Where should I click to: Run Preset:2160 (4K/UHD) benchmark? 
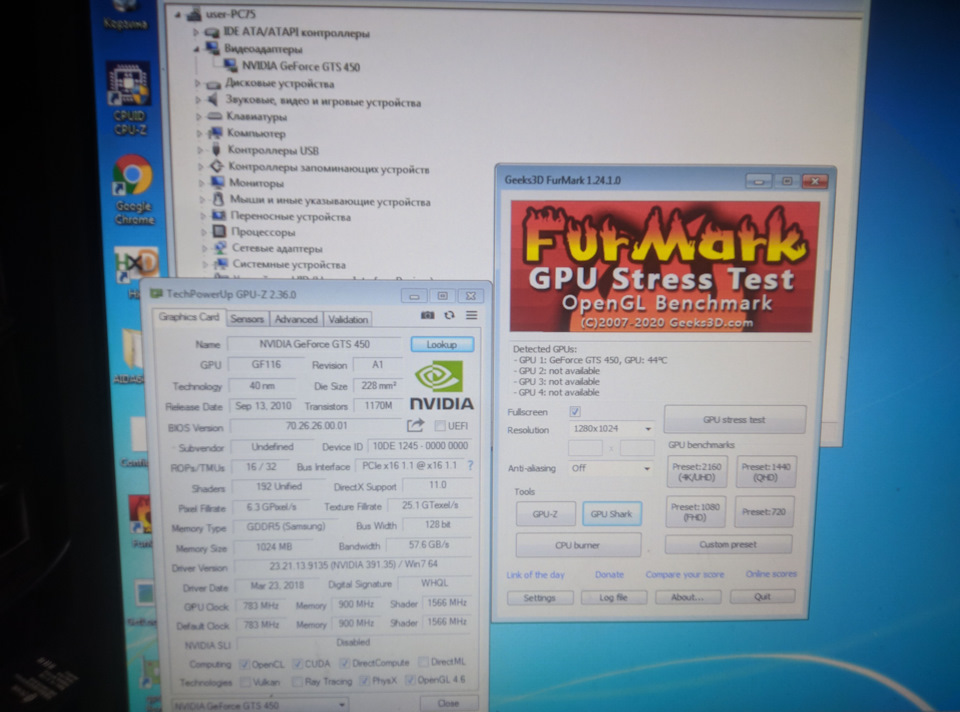coord(697,471)
